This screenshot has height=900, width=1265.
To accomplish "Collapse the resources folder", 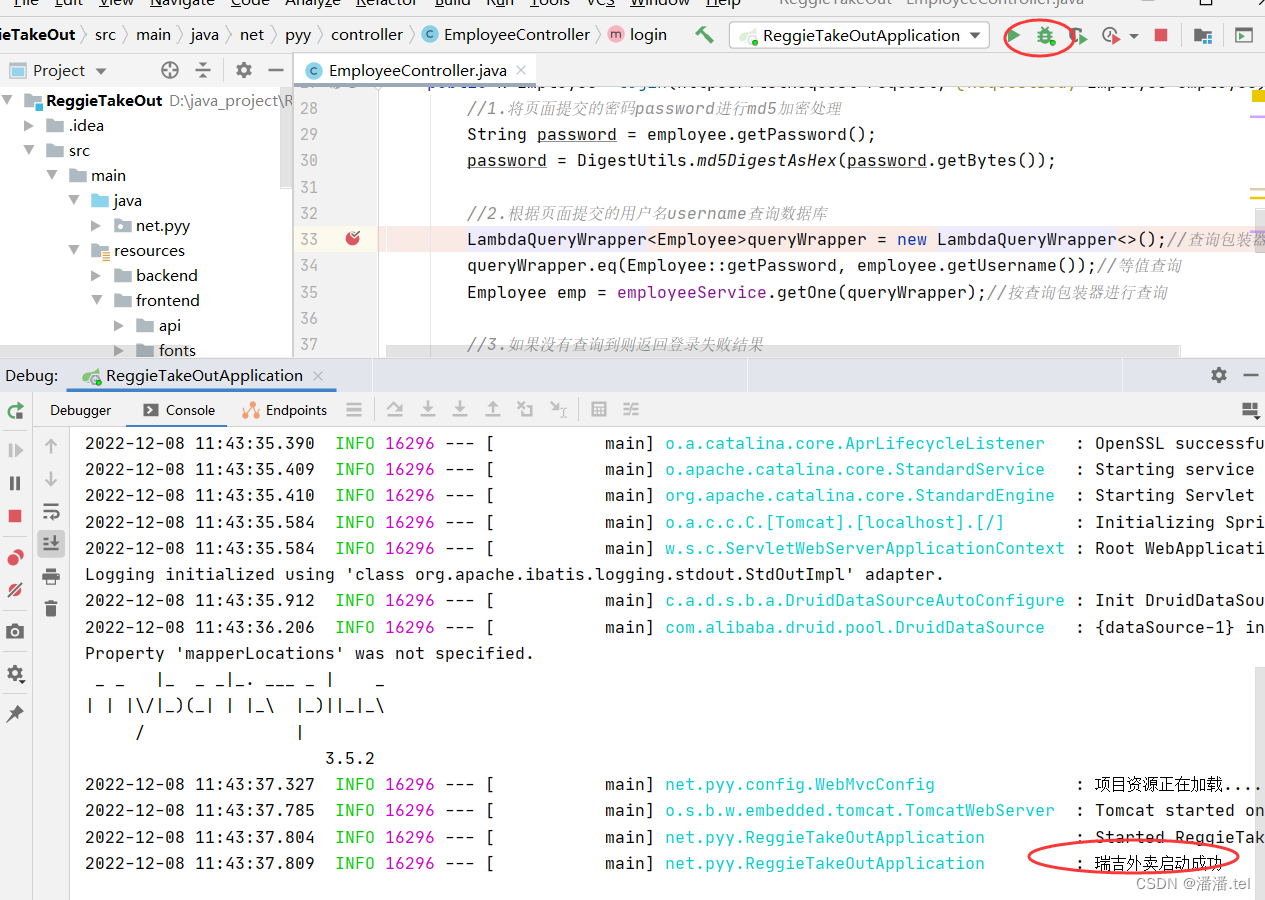I will (x=74, y=251).
